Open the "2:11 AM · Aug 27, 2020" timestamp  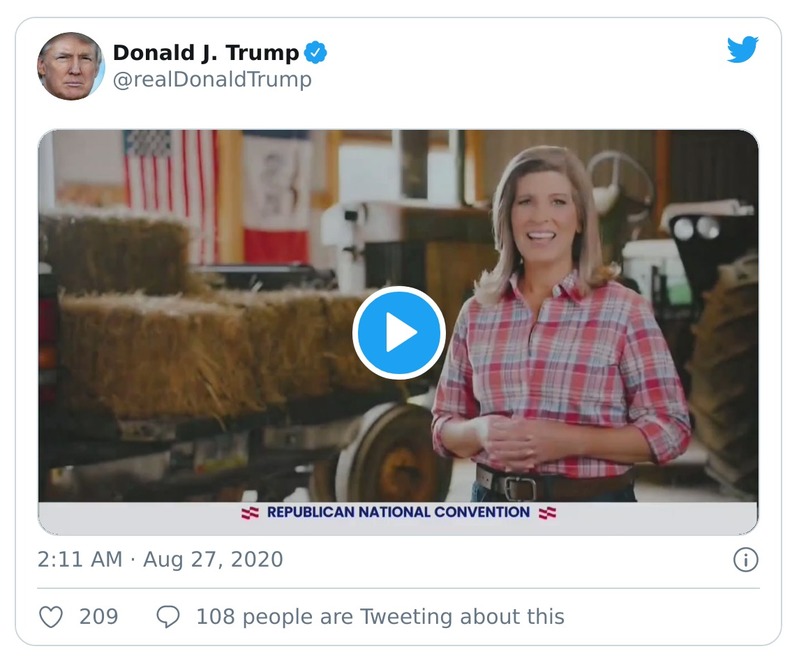click(x=160, y=560)
